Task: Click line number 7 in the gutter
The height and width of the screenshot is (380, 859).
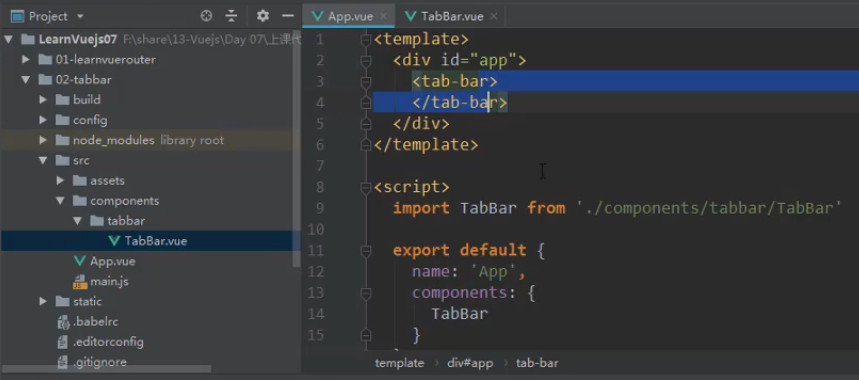Action: pyautogui.click(x=319, y=166)
